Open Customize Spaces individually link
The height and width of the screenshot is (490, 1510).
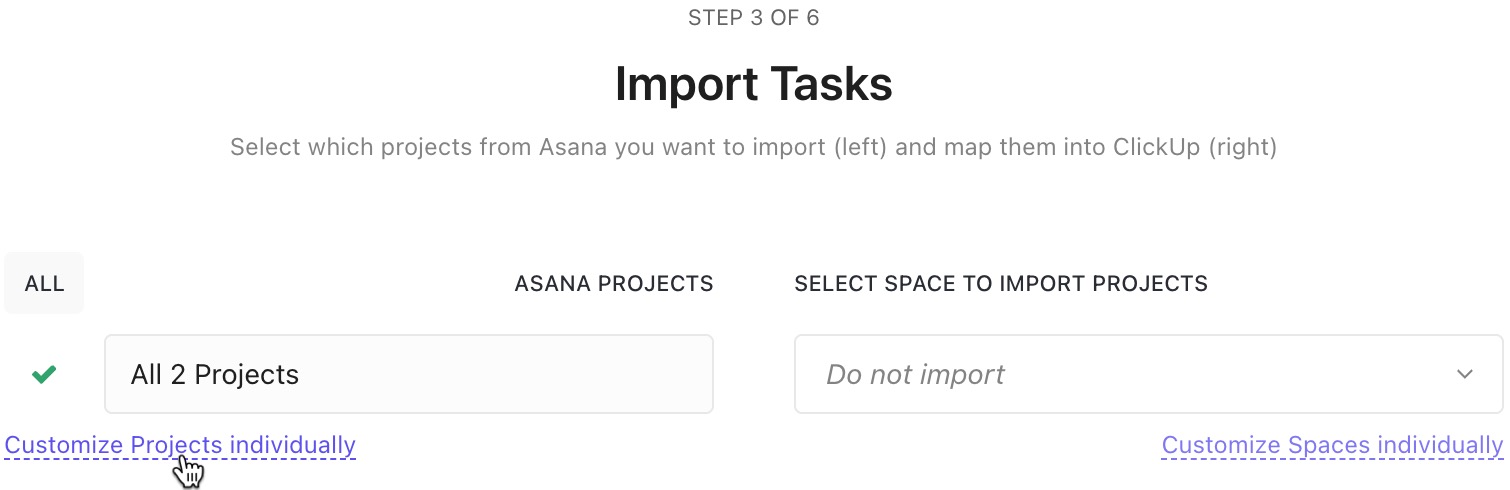[x=1332, y=445]
